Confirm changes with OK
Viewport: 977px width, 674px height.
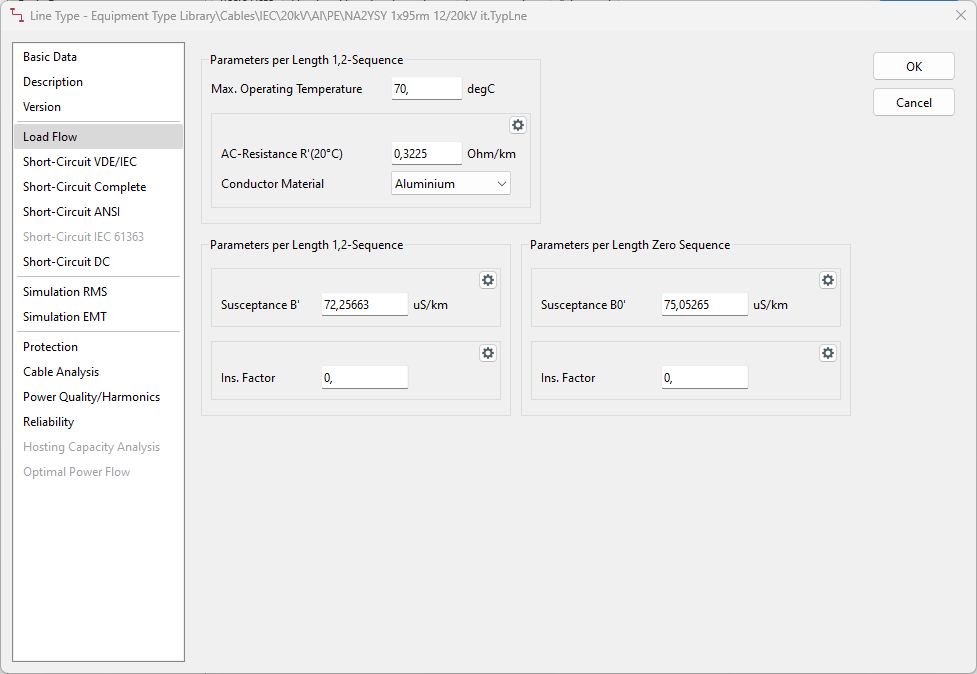click(x=912, y=66)
